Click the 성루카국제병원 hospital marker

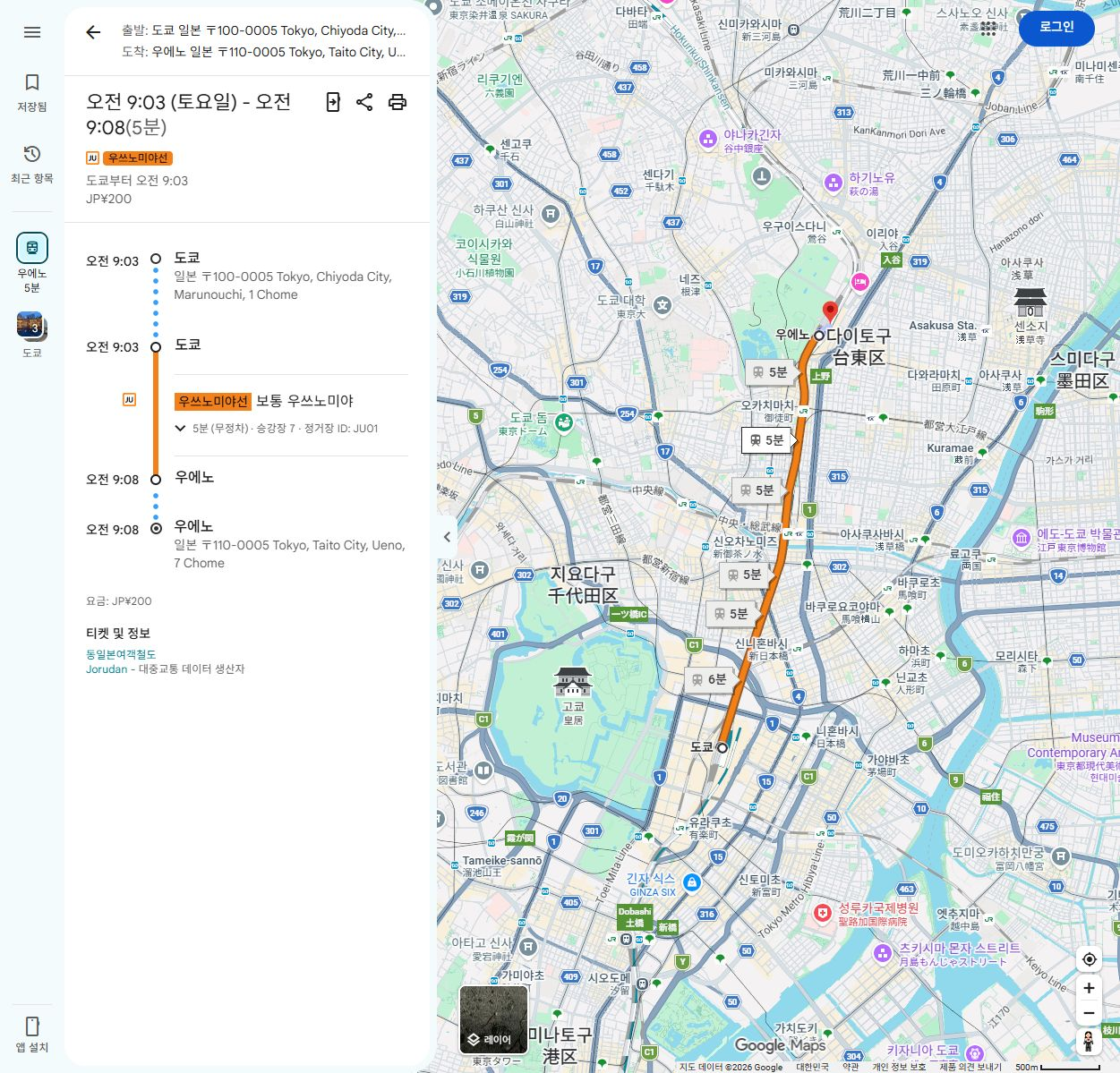pos(822,913)
